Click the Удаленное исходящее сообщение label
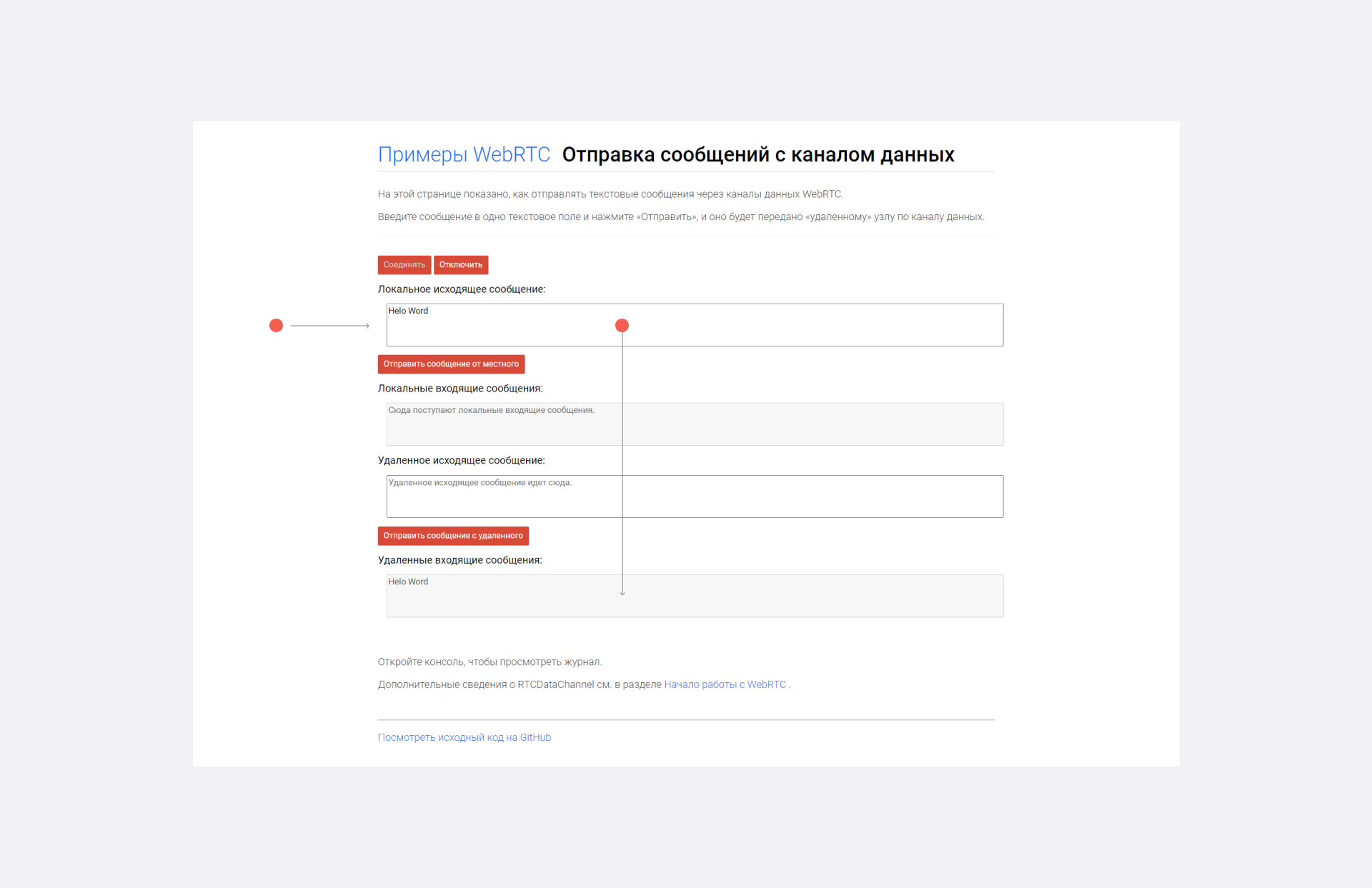 point(461,461)
